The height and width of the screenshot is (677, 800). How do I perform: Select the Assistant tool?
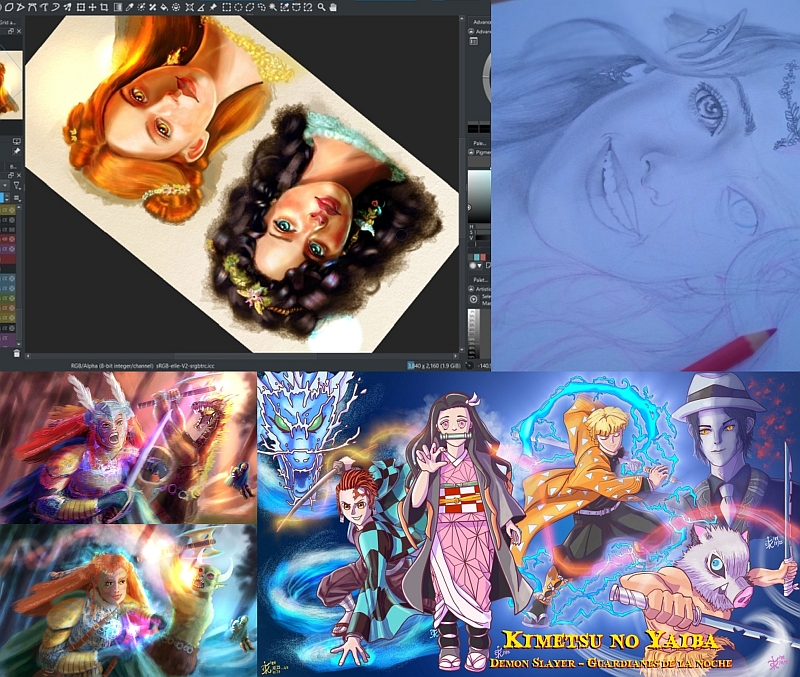pyautogui.click(x=189, y=7)
